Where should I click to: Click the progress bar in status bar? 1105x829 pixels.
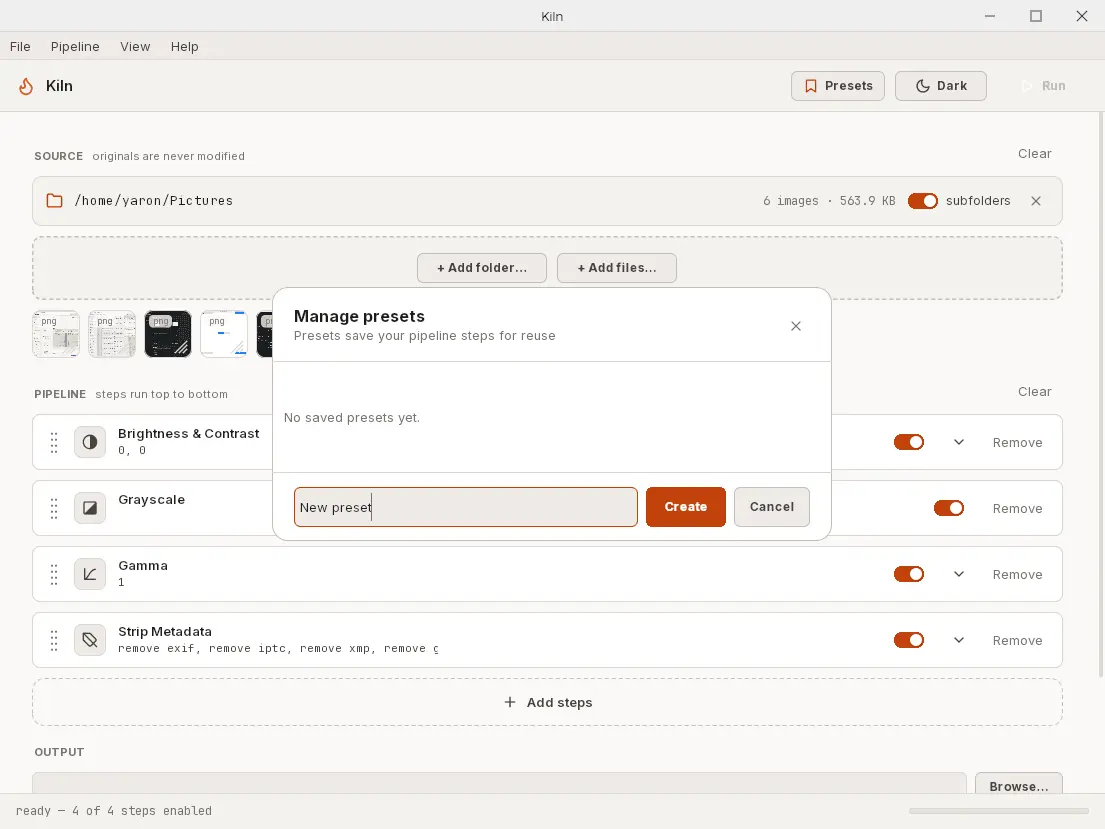[x=999, y=811]
